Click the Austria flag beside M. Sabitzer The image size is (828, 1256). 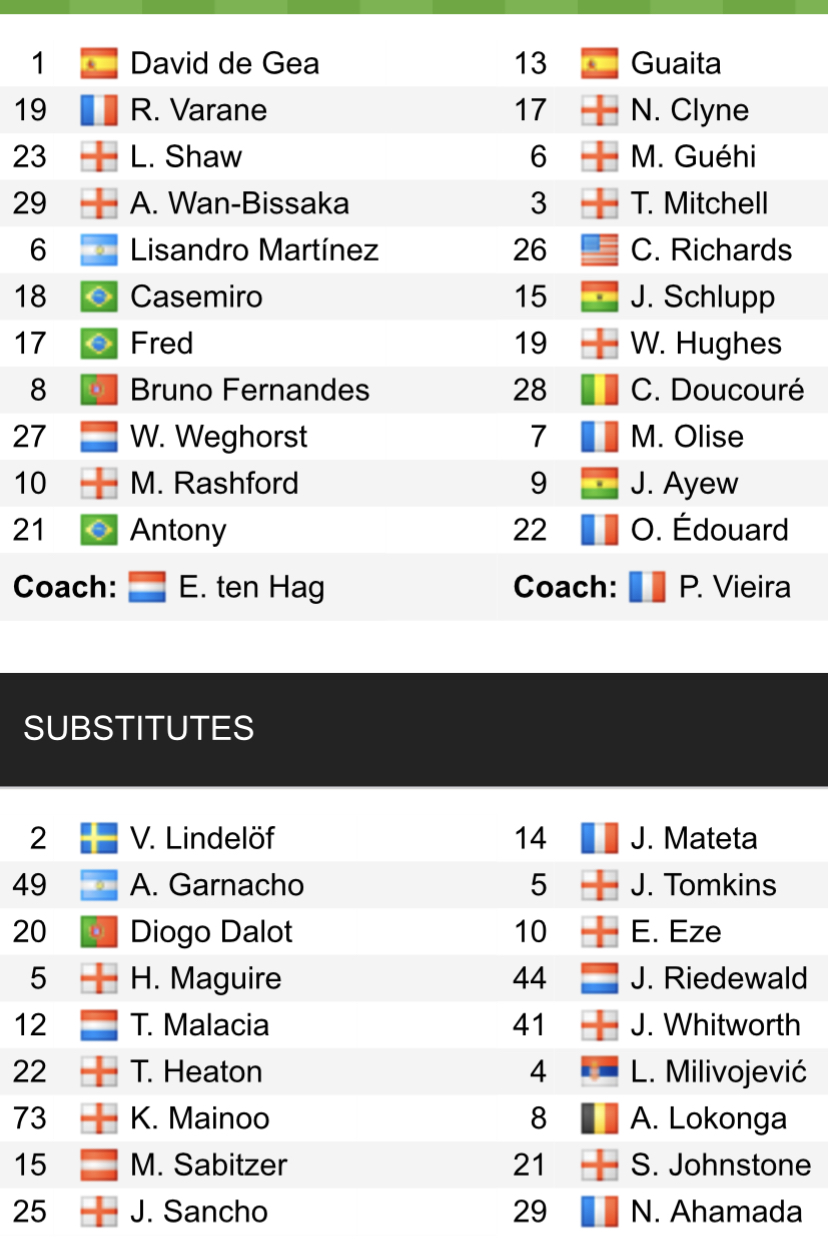[99, 1165]
